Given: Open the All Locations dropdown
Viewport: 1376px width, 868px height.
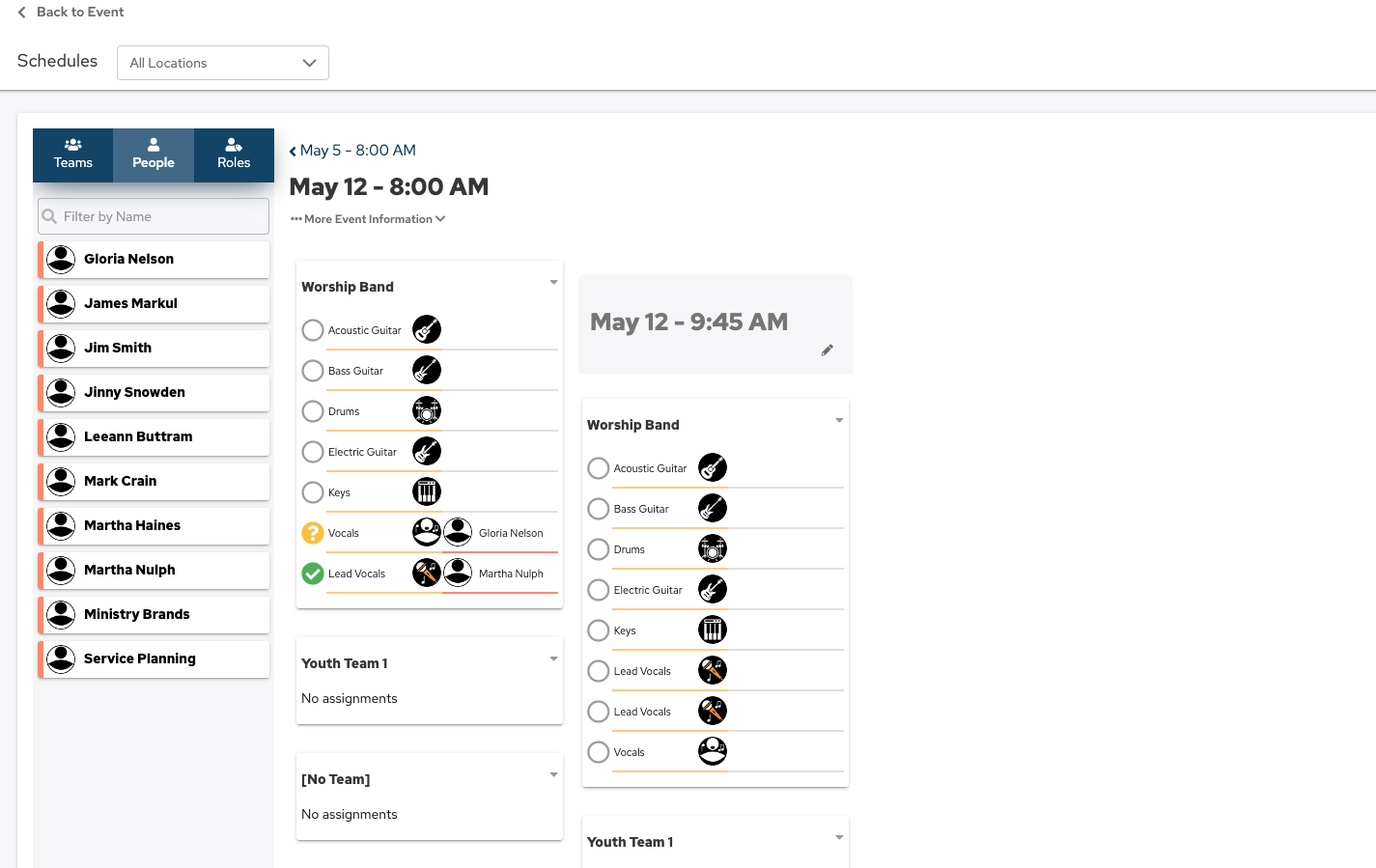Looking at the screenshot, I should (223, 63).
